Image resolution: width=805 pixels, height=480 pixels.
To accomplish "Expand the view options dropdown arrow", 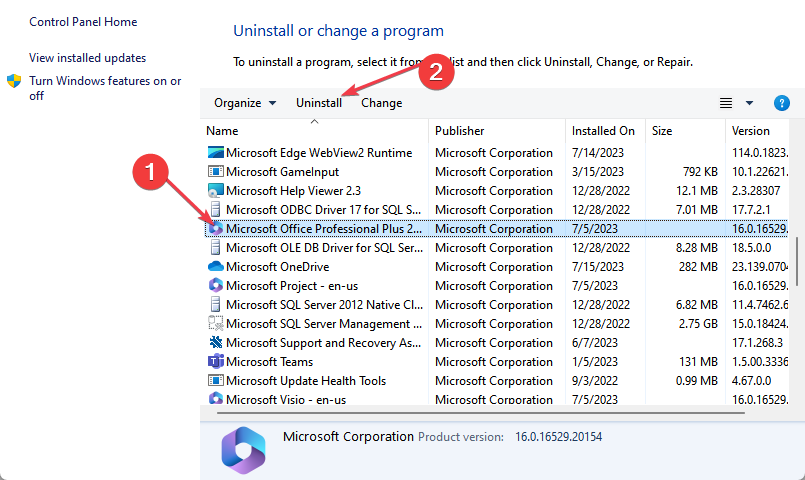I will (750, 103).
